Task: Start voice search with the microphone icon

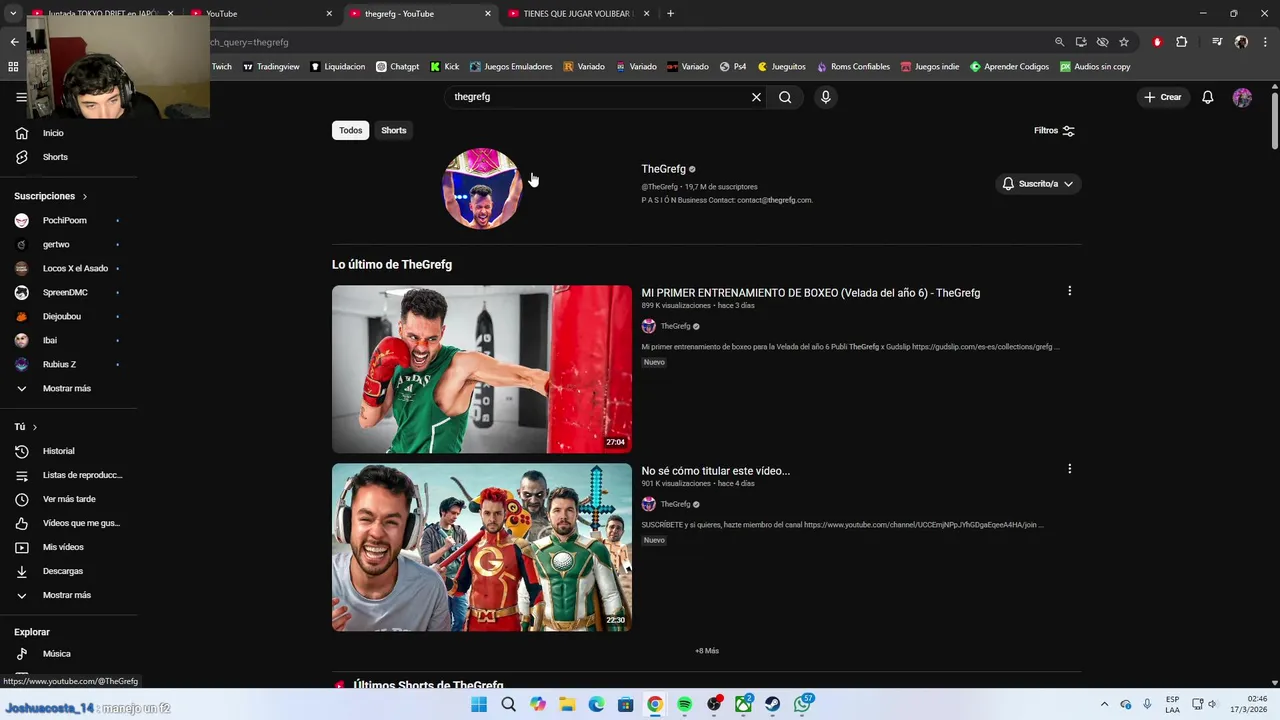Action: click(x=825, y=97)
